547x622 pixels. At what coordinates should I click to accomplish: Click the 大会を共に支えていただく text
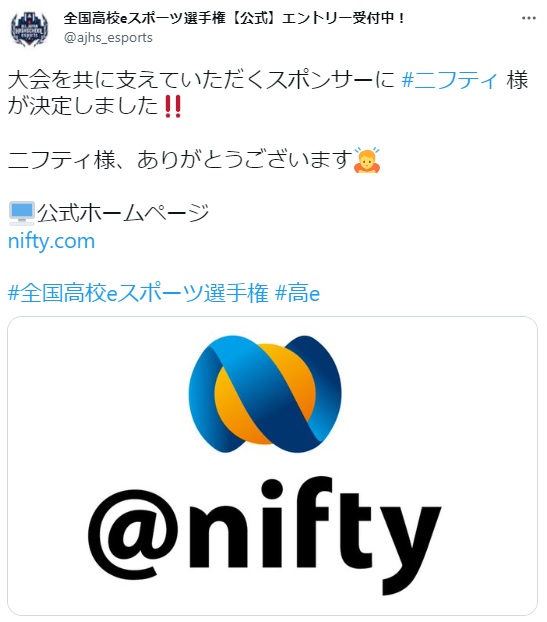click(x=136, y=80)
